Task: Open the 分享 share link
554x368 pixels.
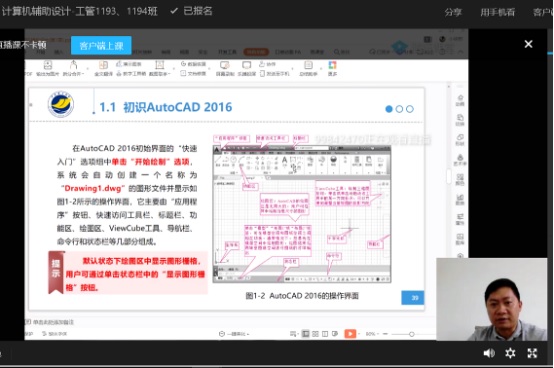Action: (x=453, y=12)
